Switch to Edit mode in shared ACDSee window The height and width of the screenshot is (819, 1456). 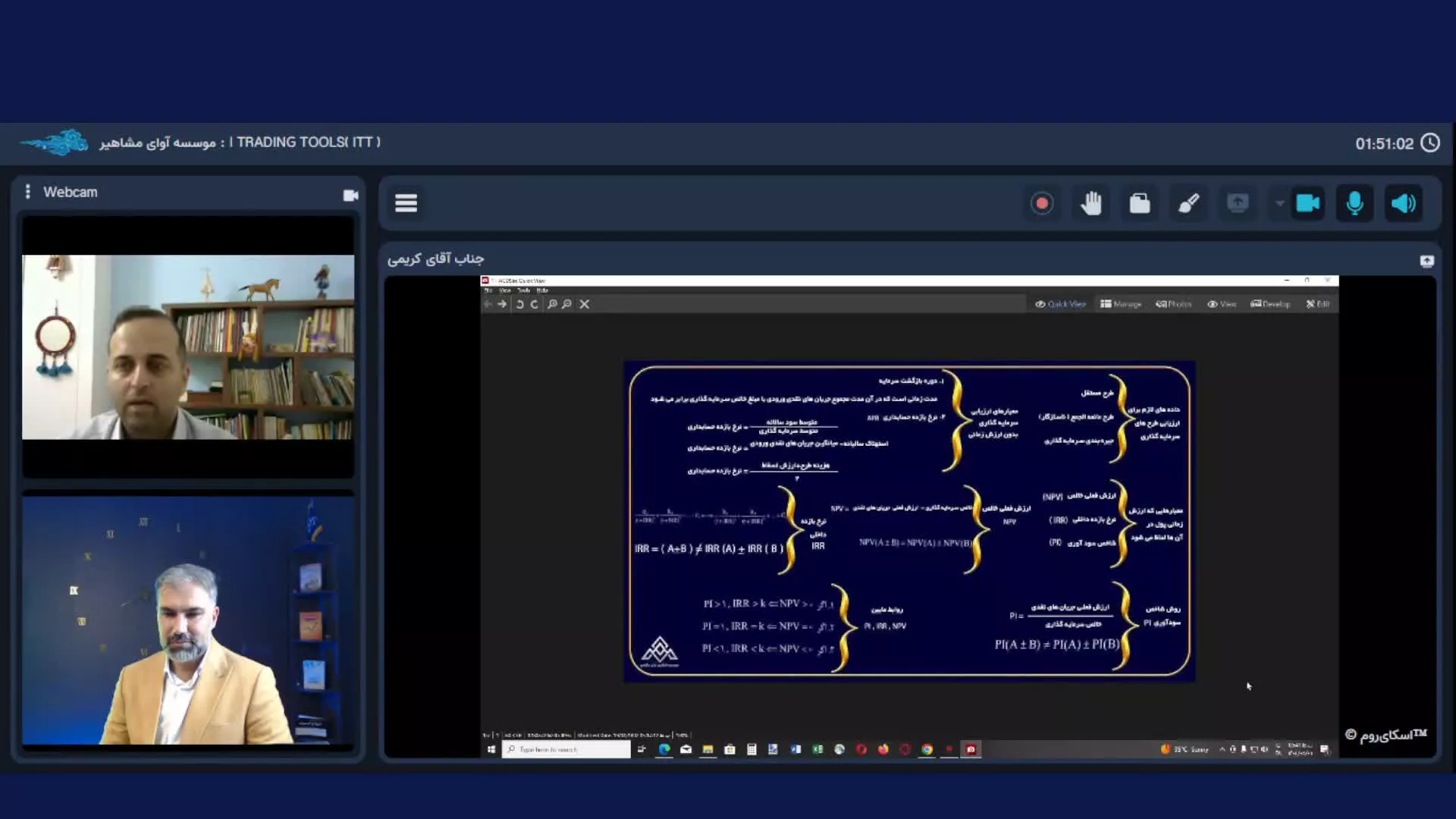click(1318, 304)
